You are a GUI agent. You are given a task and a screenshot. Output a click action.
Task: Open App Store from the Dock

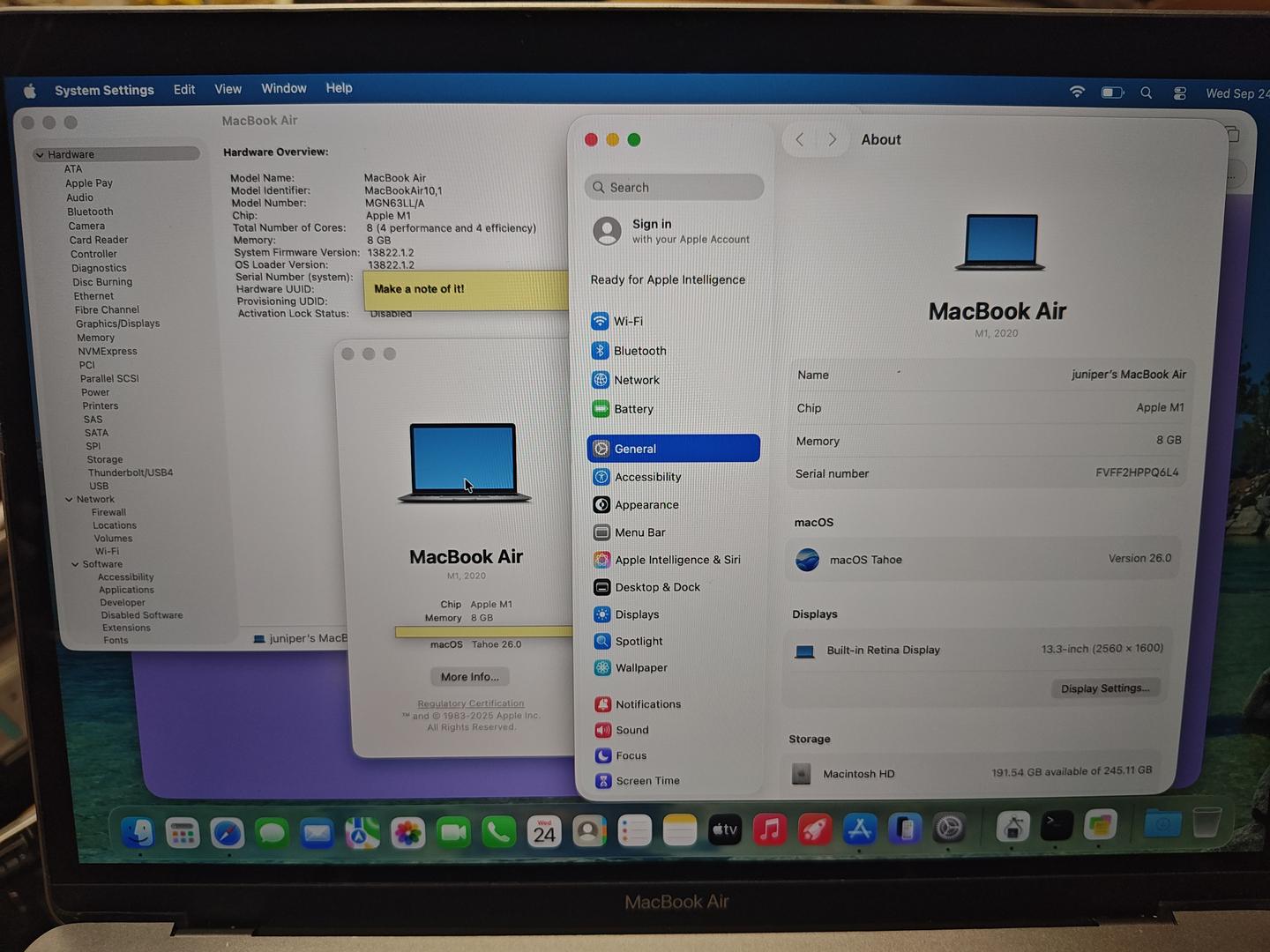860,829
